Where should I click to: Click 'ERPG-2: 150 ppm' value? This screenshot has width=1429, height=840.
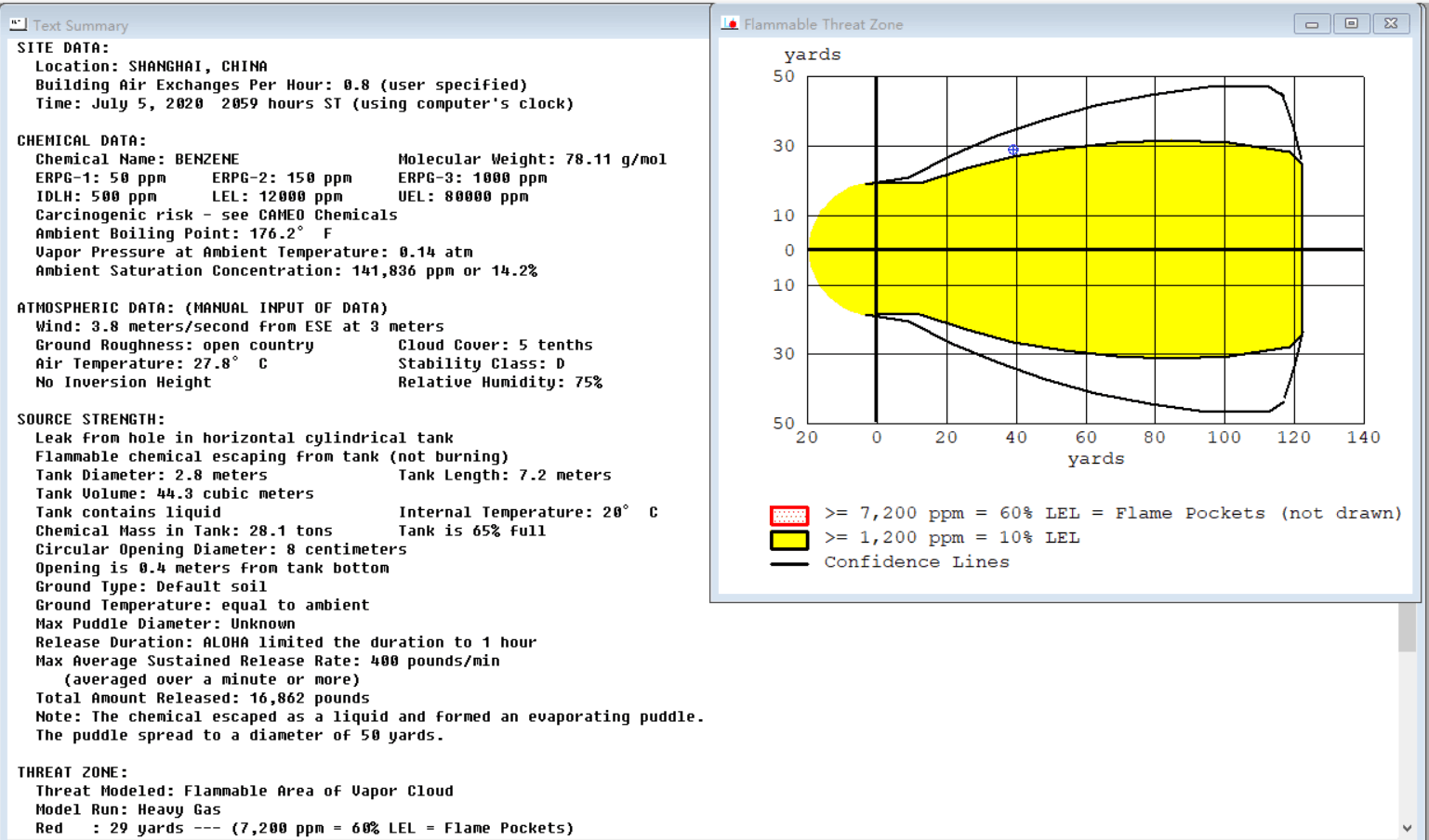pos(282,178)
